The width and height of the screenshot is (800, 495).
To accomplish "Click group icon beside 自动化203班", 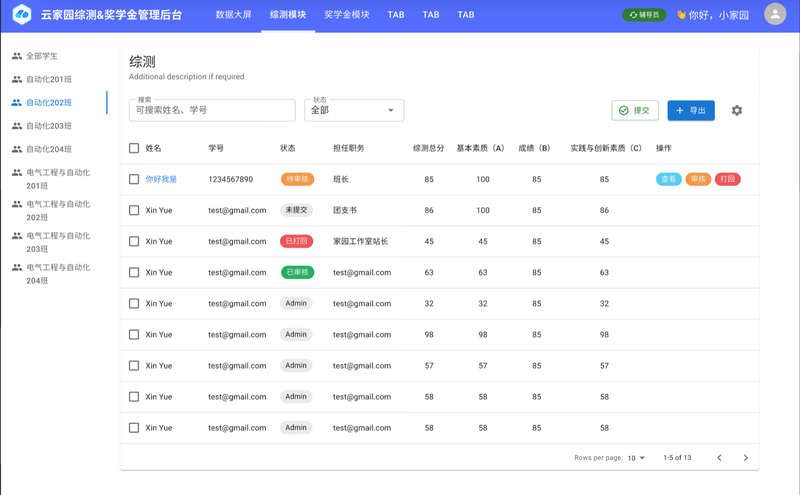I will tap(17, 126).
